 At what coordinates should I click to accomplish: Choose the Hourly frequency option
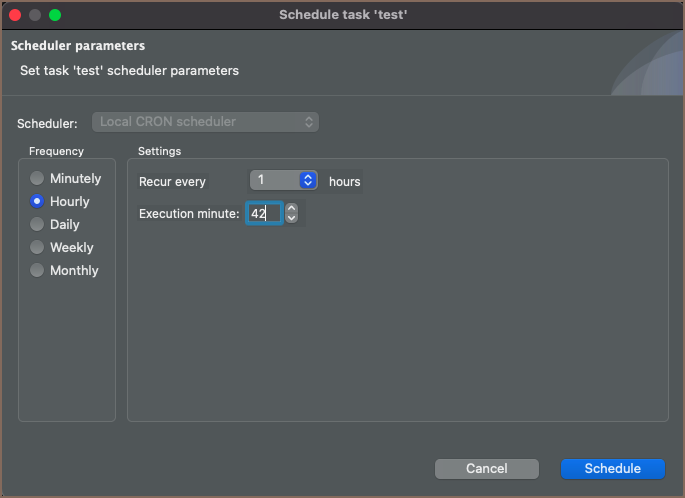click(x=38, y=202)
